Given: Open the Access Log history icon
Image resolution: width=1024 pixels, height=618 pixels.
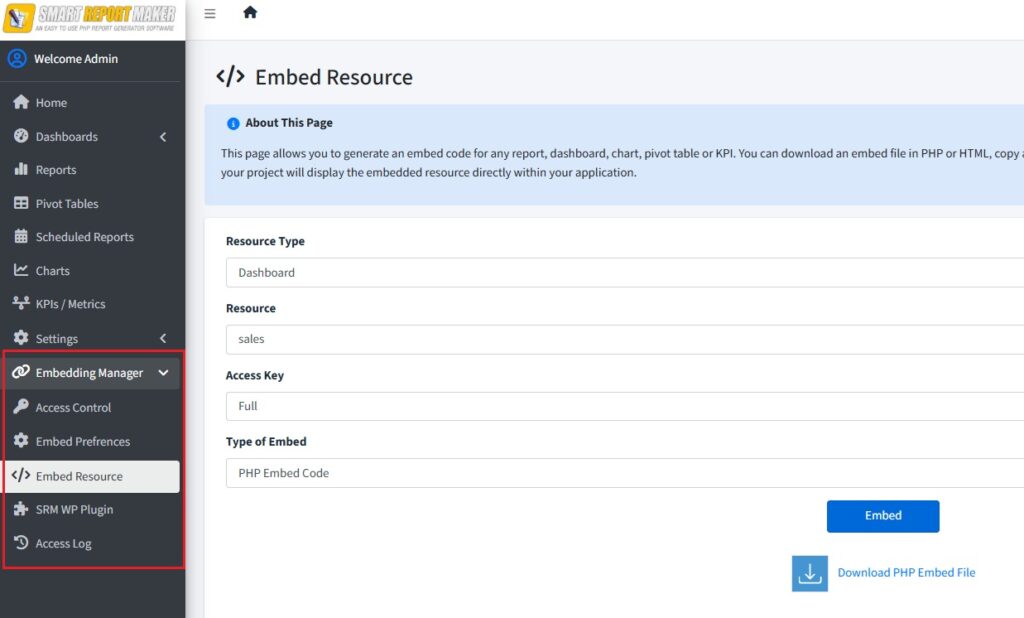Looking at the screenshot, I should click(20, 543).
